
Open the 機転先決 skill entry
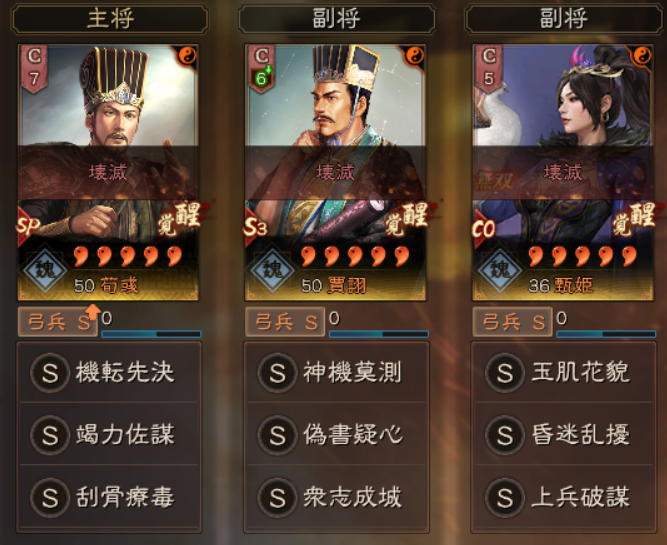[x=109, y=373]
